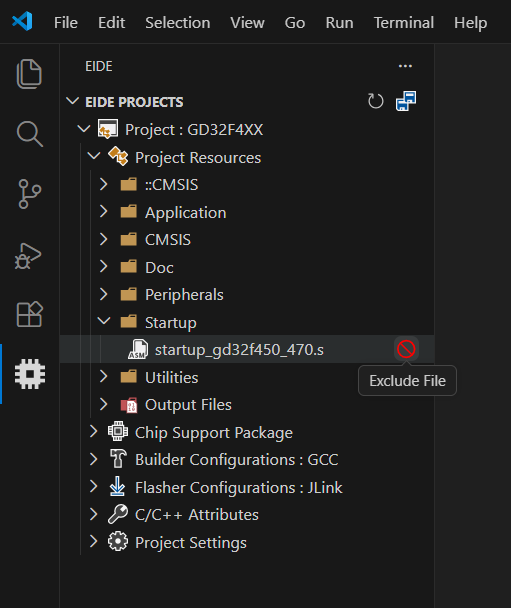Expand the Application folder chevron
Viewport: 511px width, 608px height.
(103, 212)
